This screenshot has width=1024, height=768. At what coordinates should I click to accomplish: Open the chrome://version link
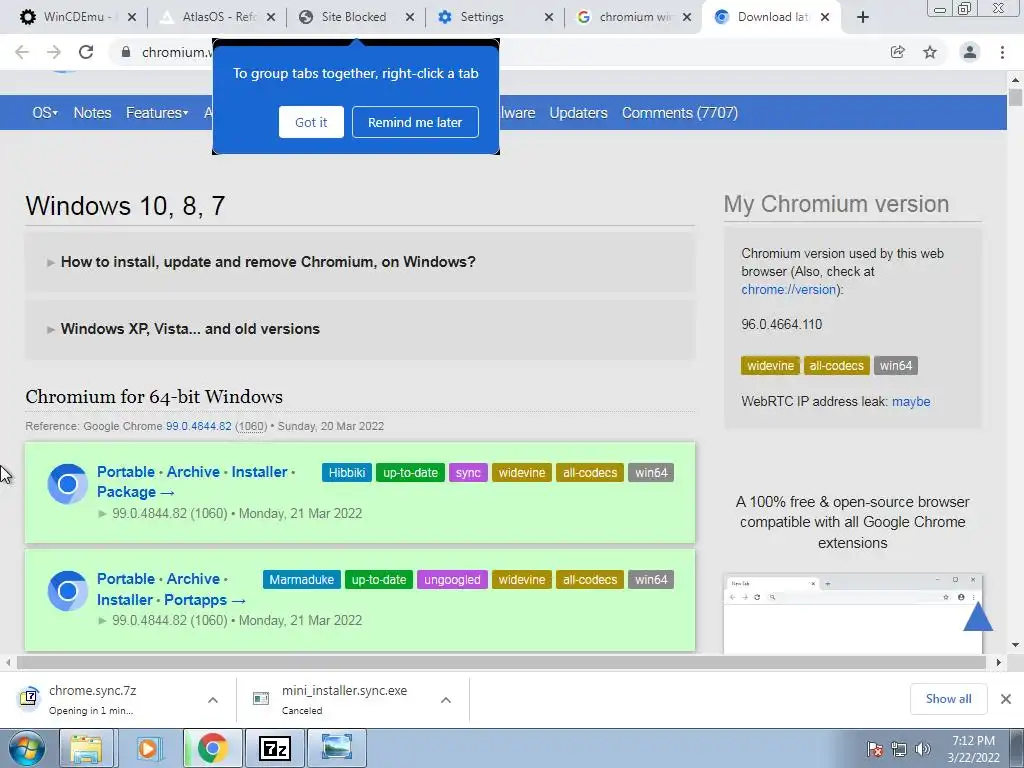pos(788,290)
